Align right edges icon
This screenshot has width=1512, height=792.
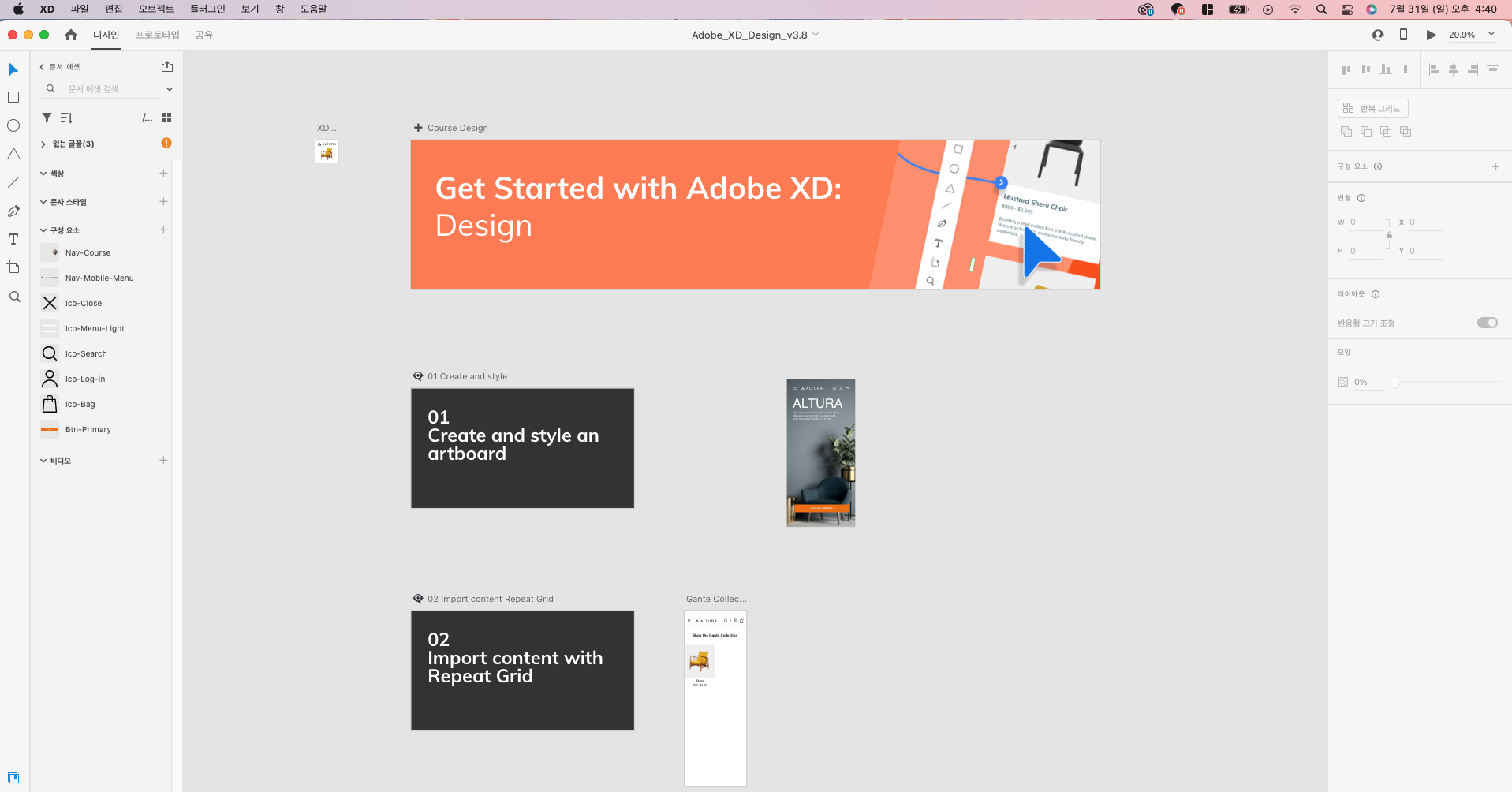point(1473,69)
